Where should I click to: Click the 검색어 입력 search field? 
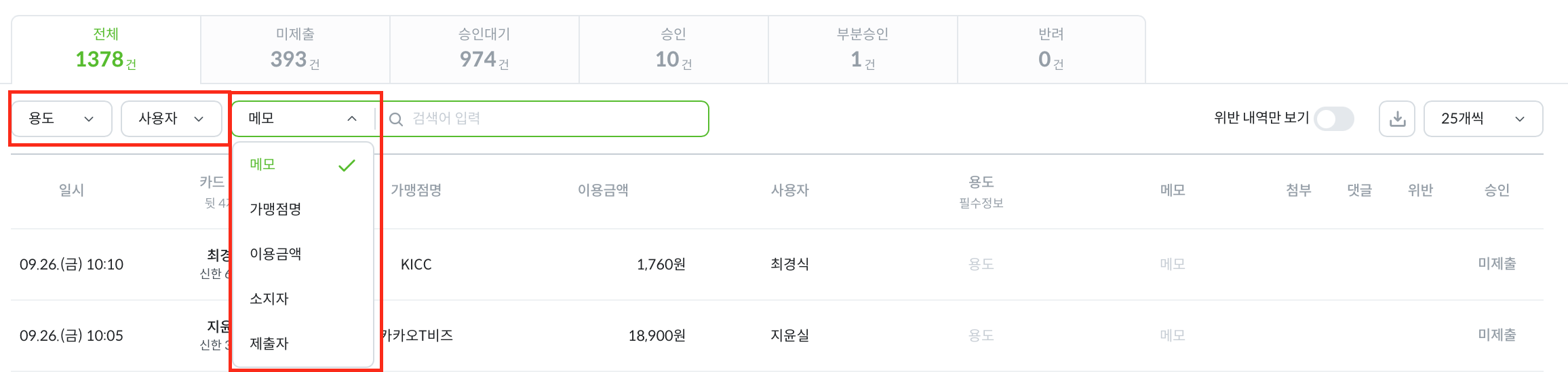(556, 119)
